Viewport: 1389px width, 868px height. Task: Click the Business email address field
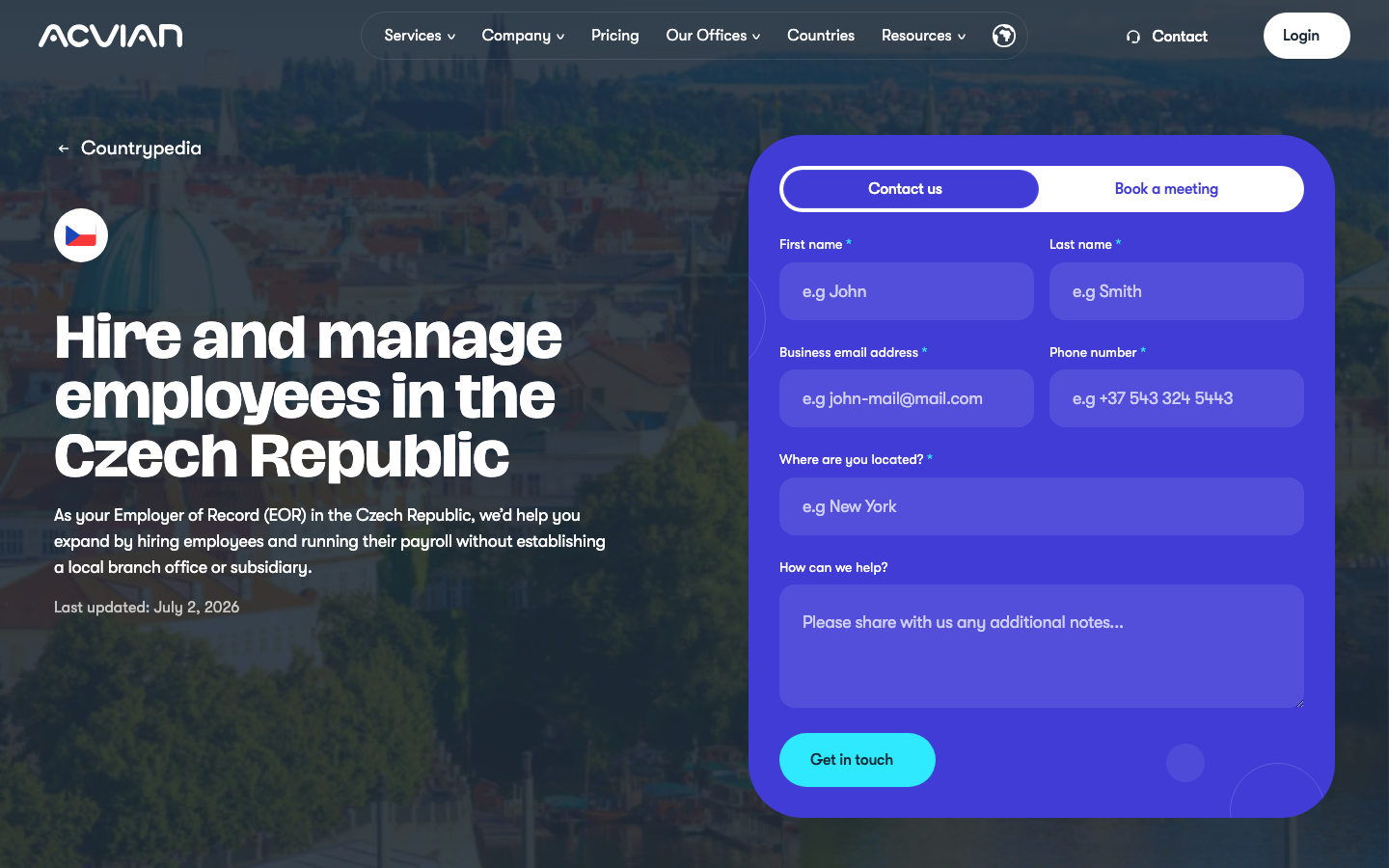click(907, 398)
